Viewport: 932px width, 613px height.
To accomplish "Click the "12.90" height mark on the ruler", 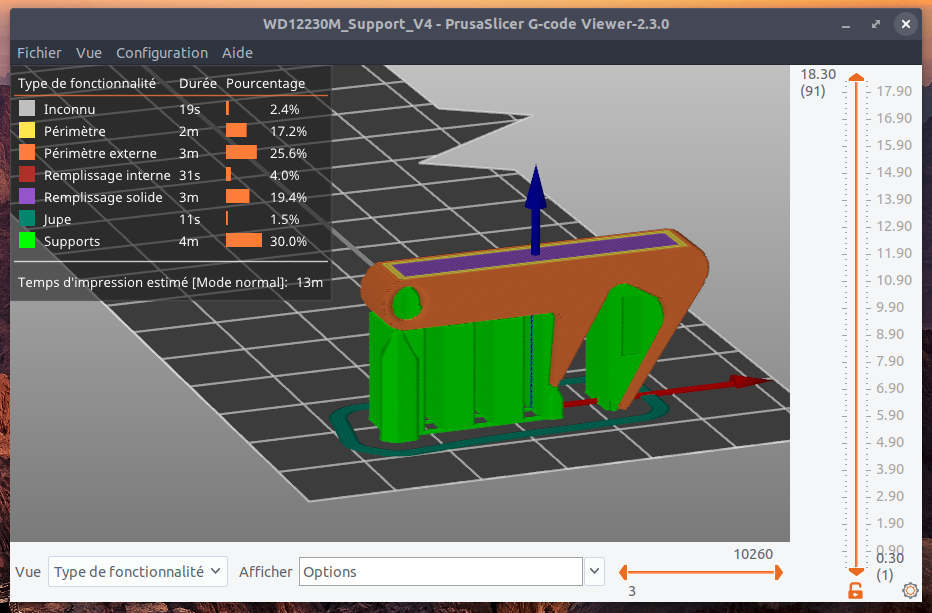I will tap(894, 226).
